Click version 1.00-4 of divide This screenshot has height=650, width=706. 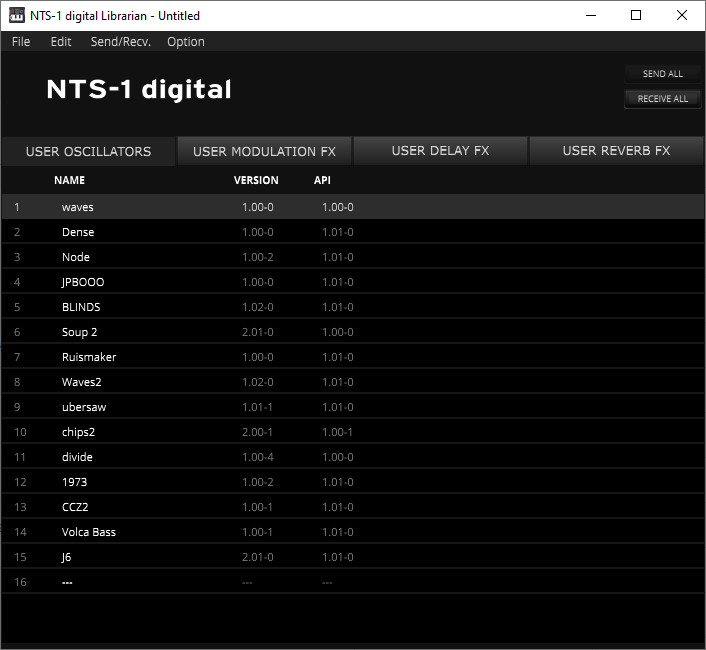click(x=258, y=457)
